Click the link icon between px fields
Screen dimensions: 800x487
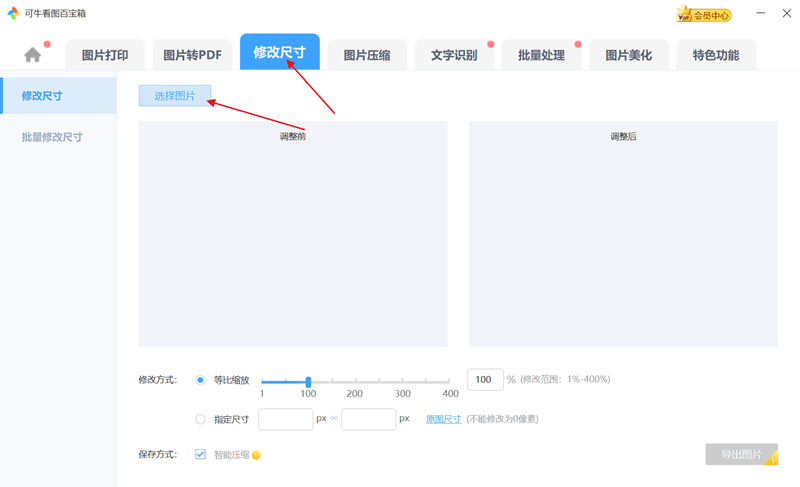click(334, 419)
